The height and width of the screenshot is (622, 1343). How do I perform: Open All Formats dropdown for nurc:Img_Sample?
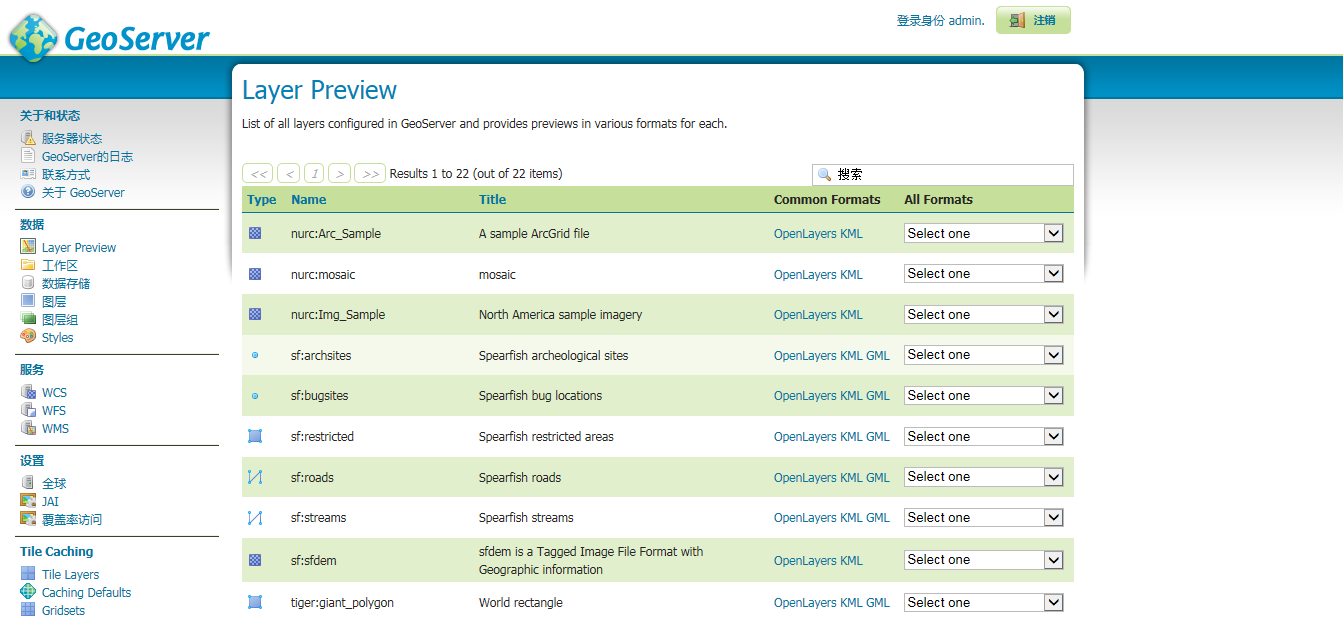pyautogui.click(x=984, y=314)
